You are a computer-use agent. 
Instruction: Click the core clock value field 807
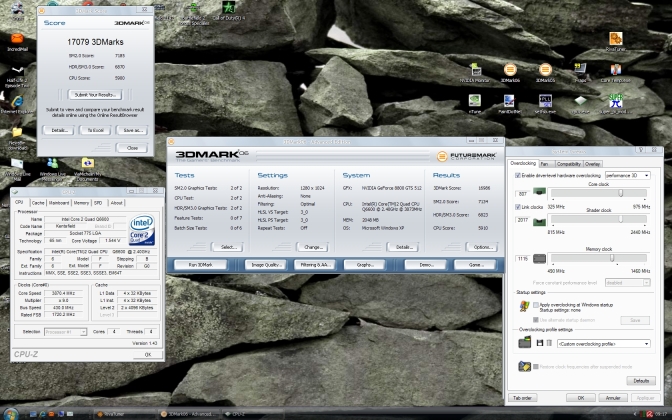522,194
